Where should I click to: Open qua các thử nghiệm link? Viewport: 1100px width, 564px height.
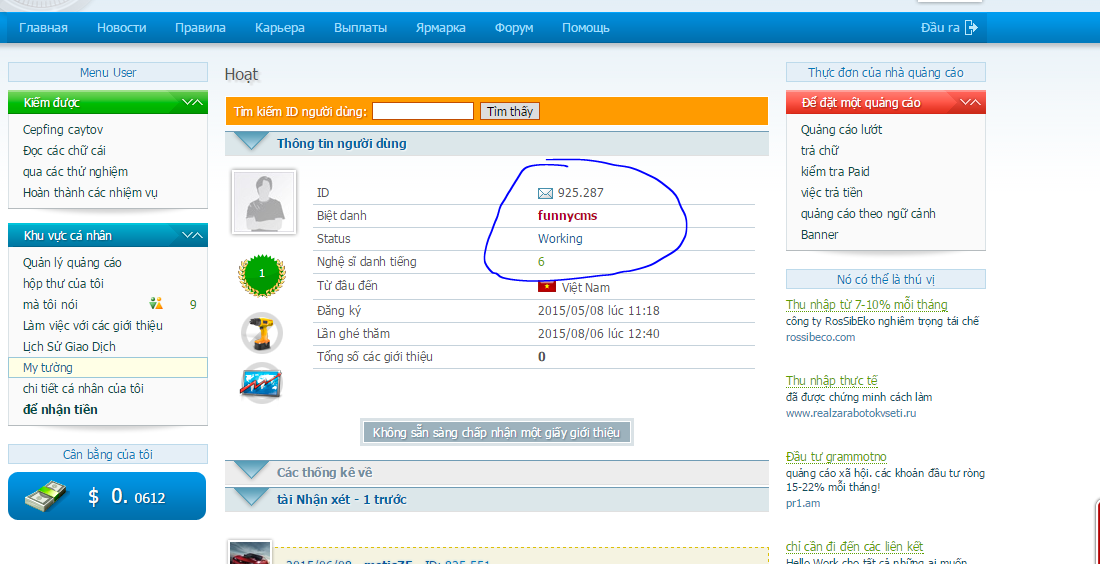click(x=75, y=172)
